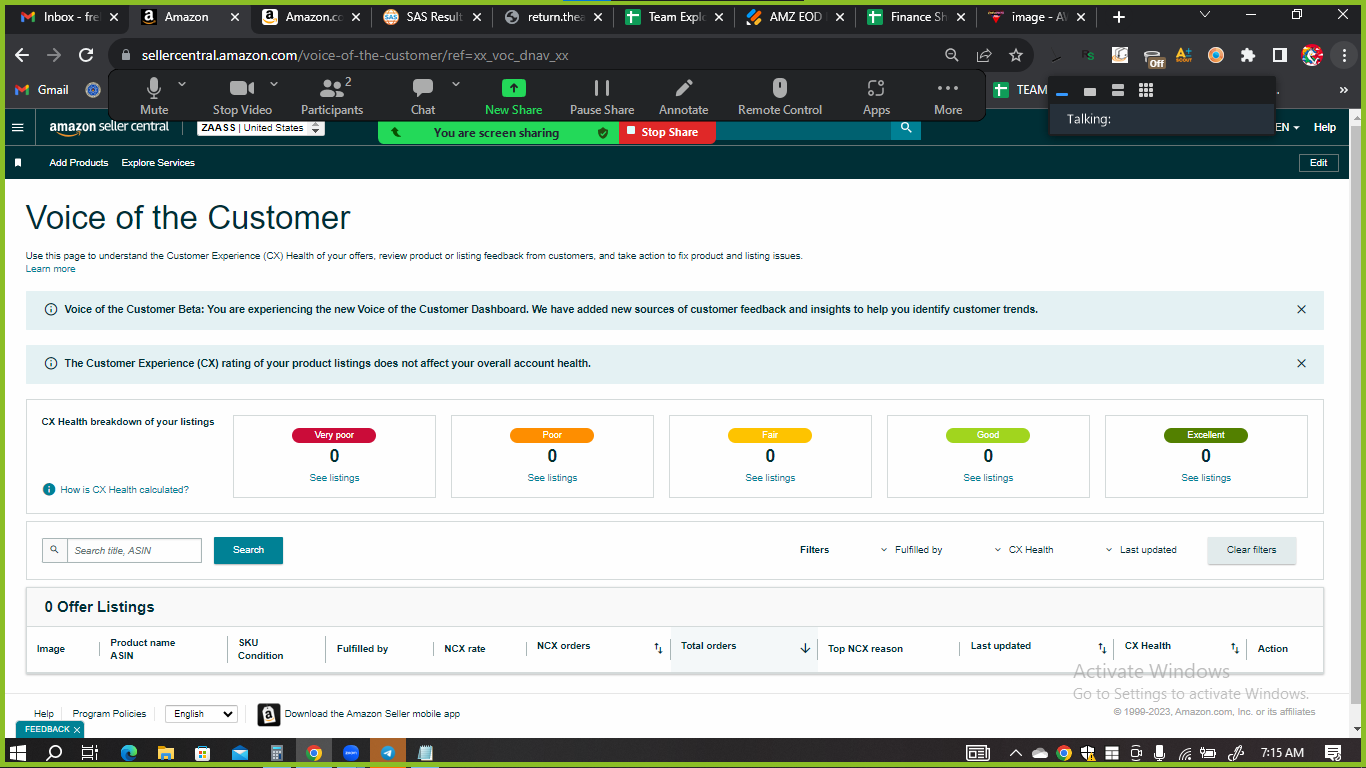Screen dimensions: 1366x768
Task: Click the bookmark flag icon
Action: tap(18, 163)
